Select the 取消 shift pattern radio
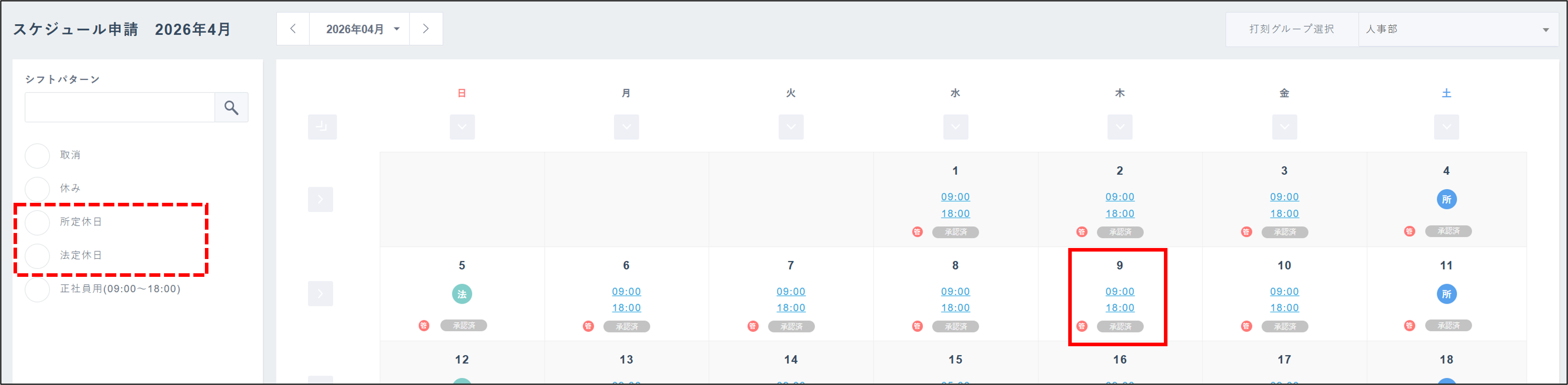Viewport: 1568px width, 385px height. click(37, 156)
